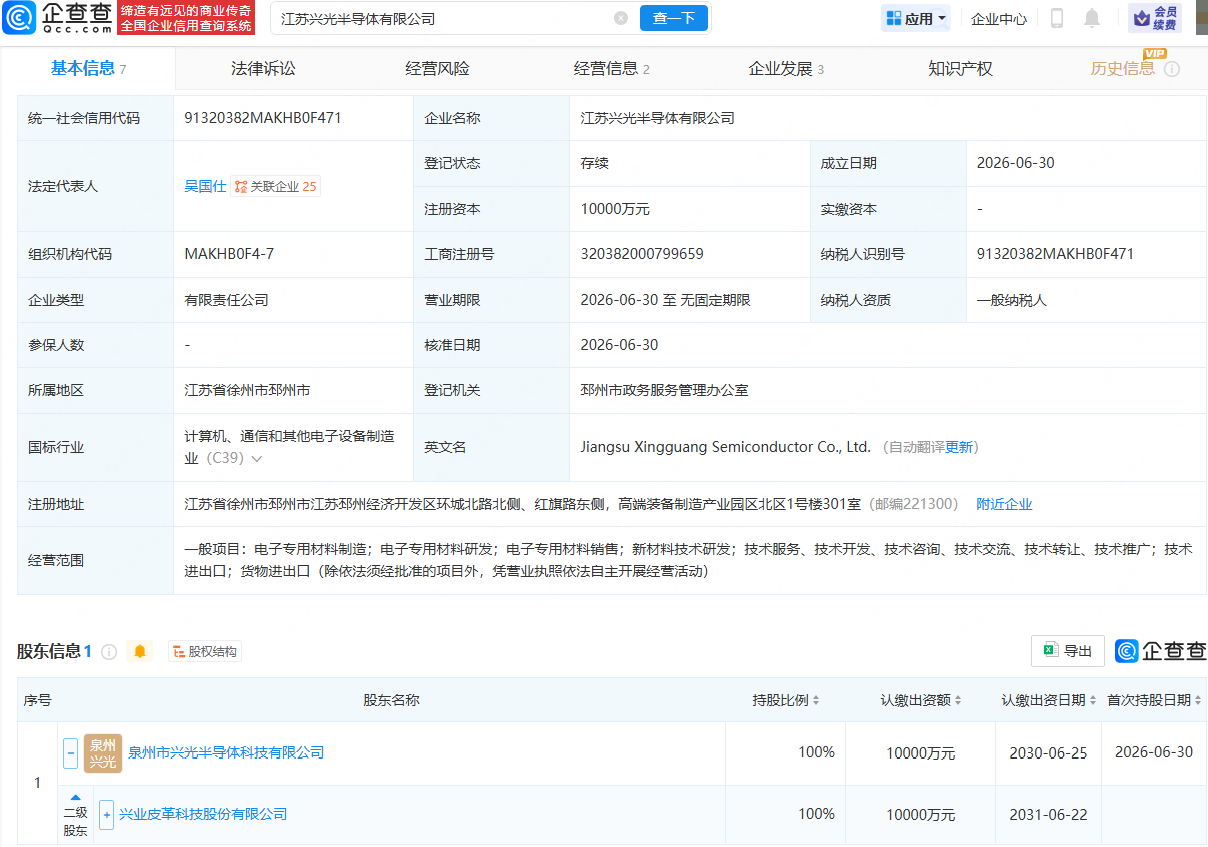Collapse the 二级股东 arrow
The height and width of the screenshot is (847, 1208).
point(76,798)
